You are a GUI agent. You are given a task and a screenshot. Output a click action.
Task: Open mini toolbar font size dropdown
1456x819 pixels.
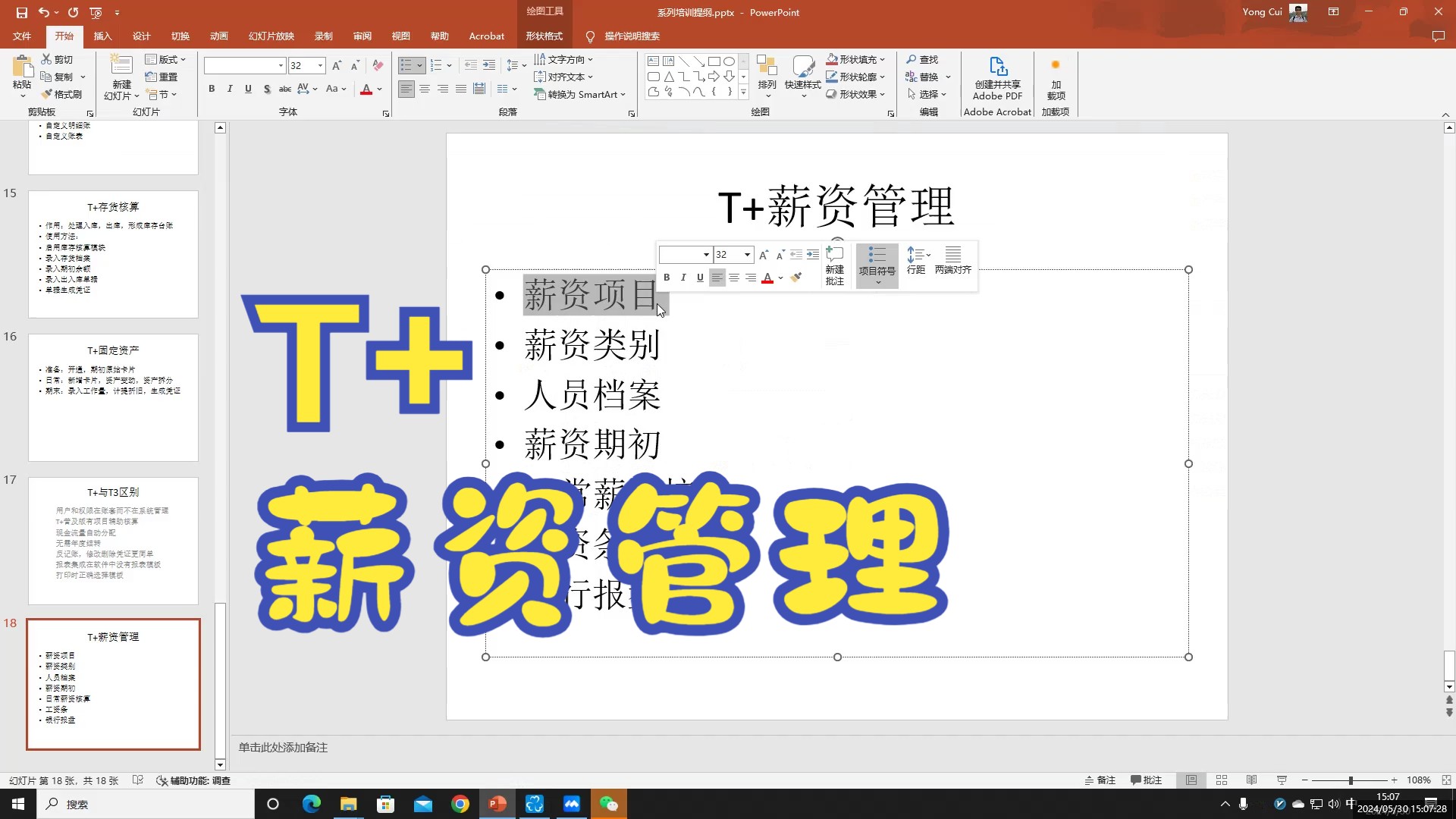point(747,255)
